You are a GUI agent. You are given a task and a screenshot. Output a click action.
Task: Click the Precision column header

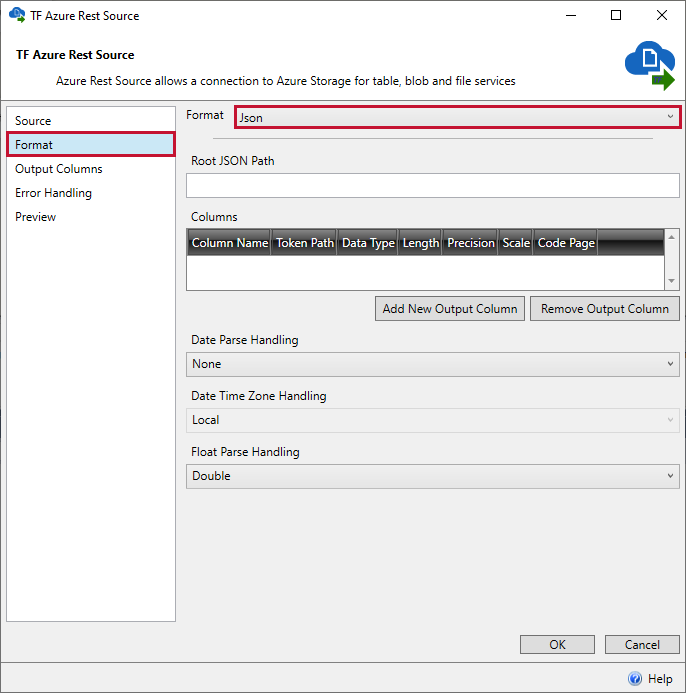click(470, 243)
